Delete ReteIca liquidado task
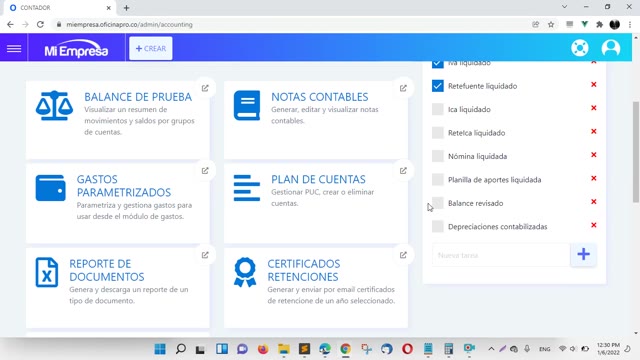The width and height of the screenshot is (640, 360). pos(594,131)
